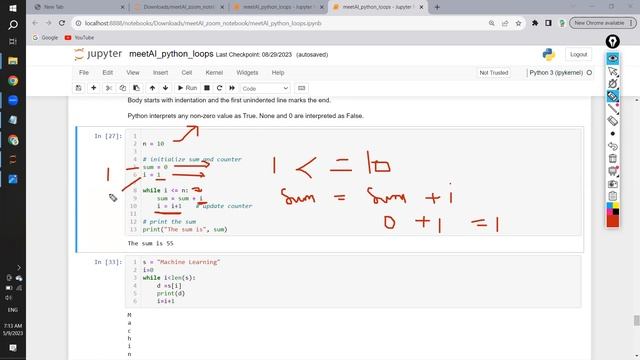Screen dimensions: 640x360
Task: Select the cursor pointer tool in annotation toolbar
Action: click(x=612, y=71)
